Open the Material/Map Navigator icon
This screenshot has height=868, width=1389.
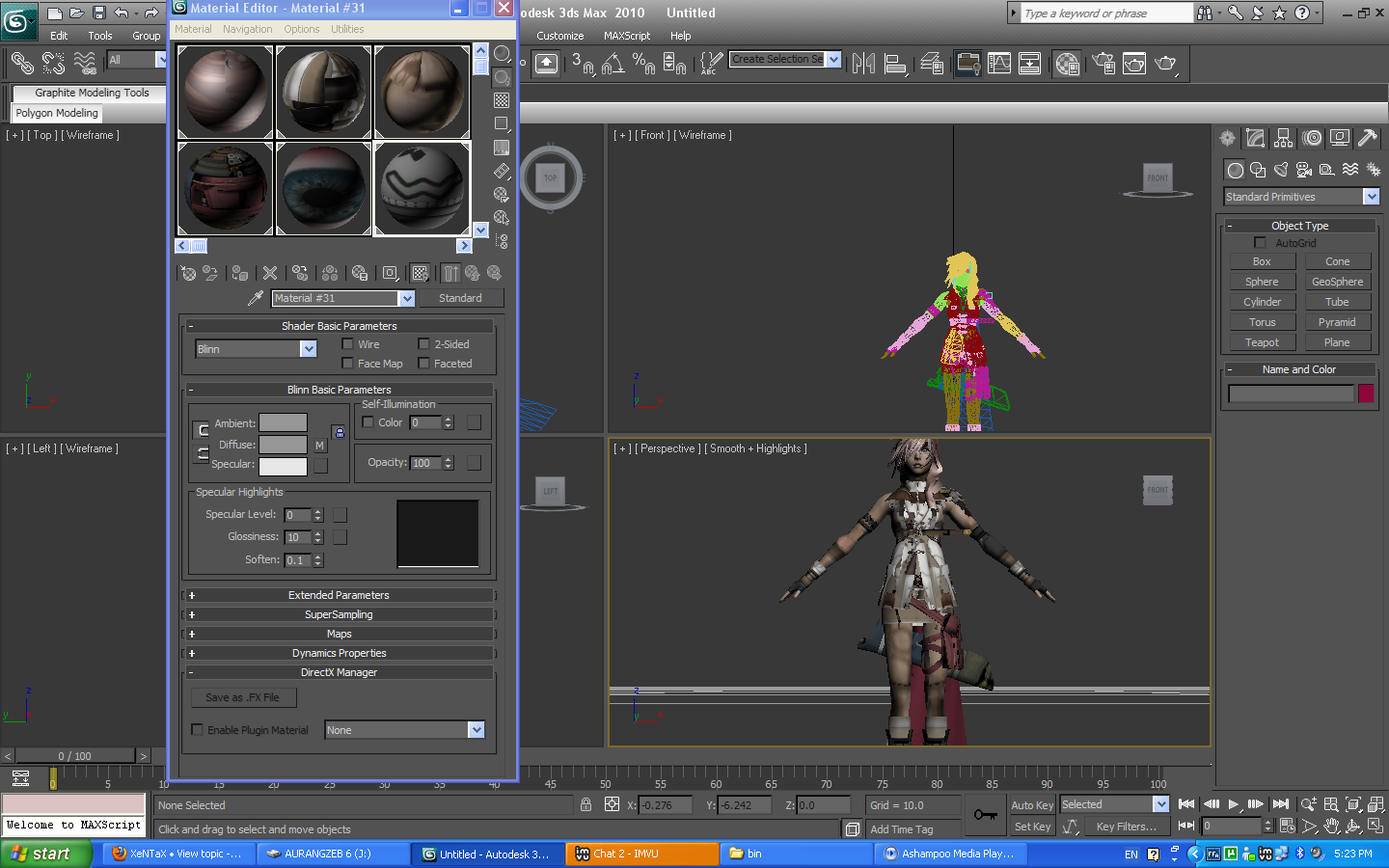tap(502, 241)
